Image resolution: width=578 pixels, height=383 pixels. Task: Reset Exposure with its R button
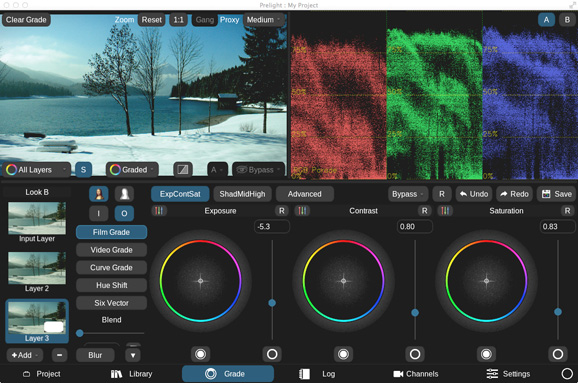point(282,211)
